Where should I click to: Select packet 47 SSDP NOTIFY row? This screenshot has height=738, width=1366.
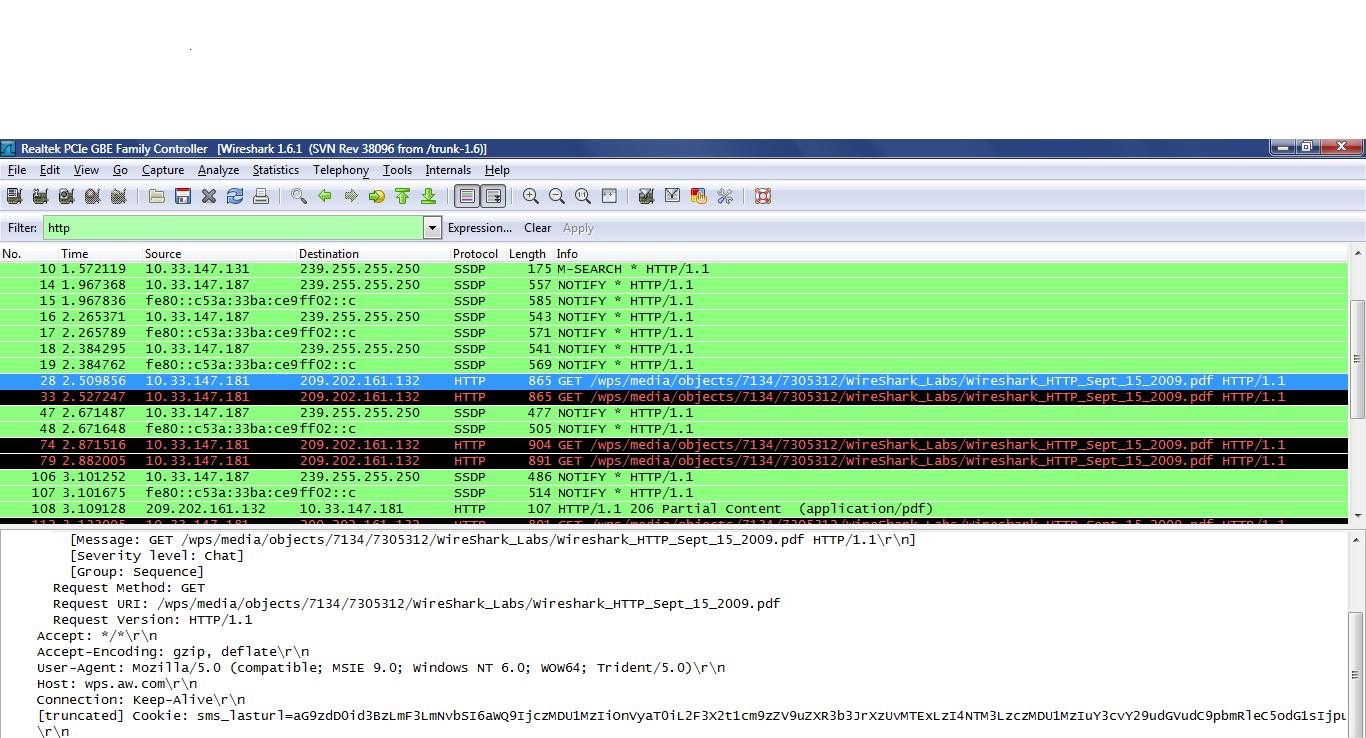(675, 413)
